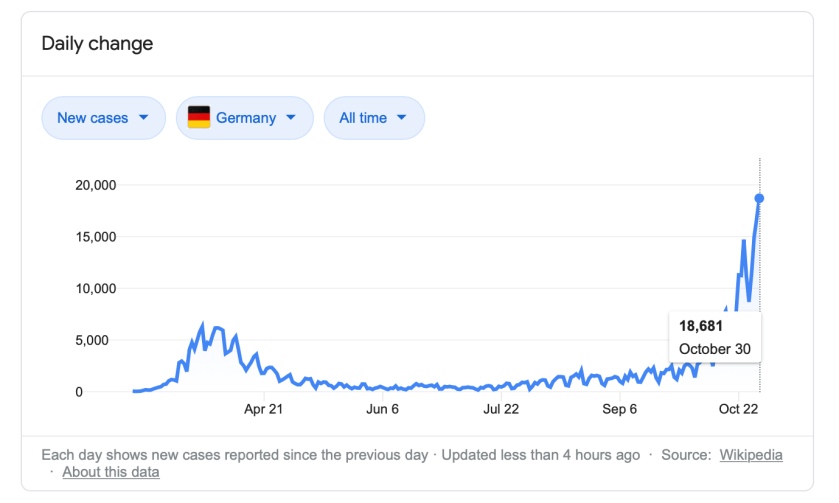Click the arrow beside Germany
The width and height of the screenshot is (839, 503).
(x=291, y=118)
